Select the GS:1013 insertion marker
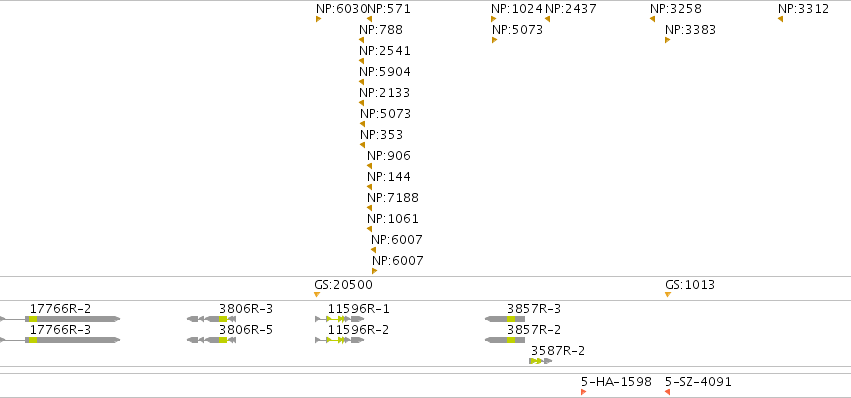The image size is (851, 398). (x=668, y=294)
